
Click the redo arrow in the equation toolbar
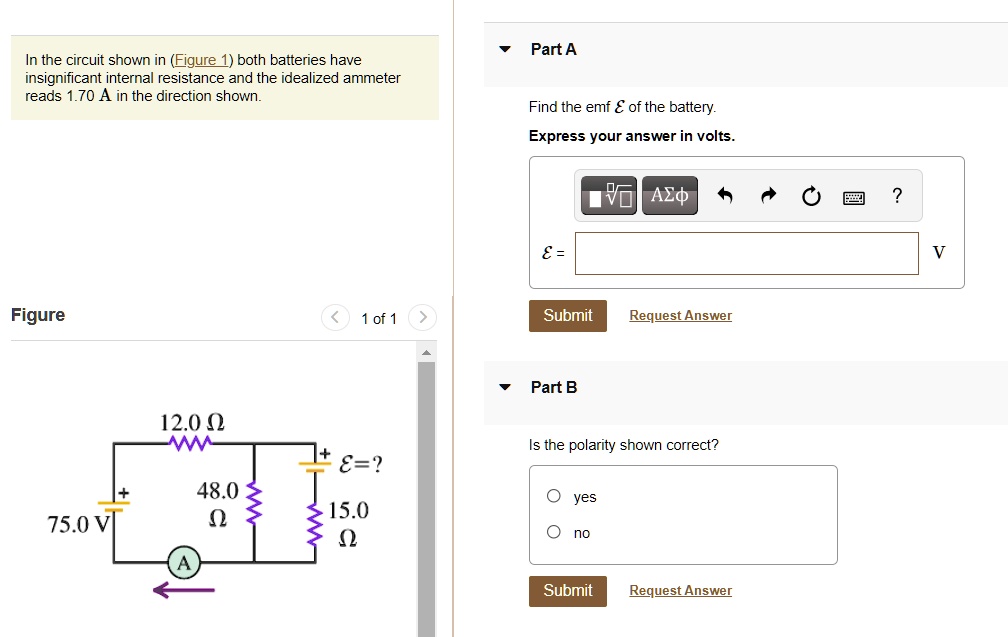[x=766, y=196]
